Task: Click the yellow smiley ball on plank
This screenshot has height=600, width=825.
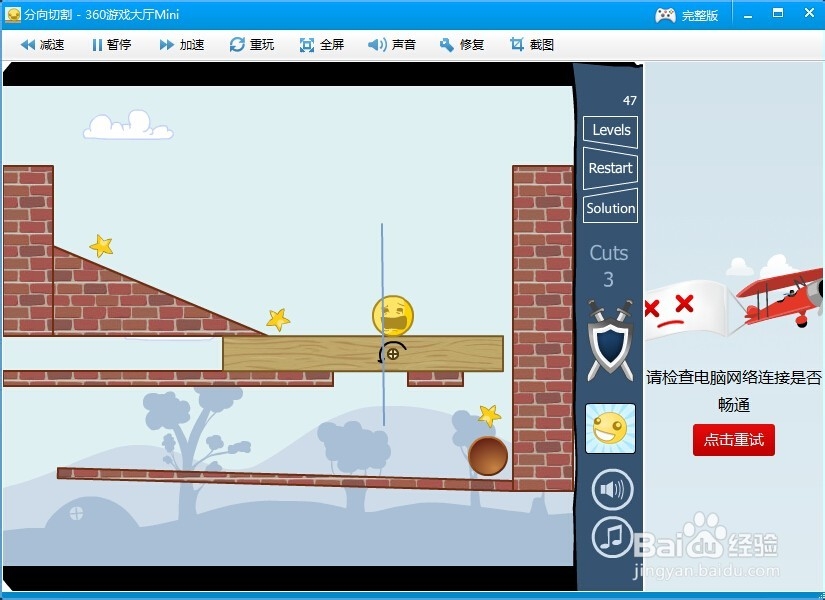Action: [x=393, y=316]
